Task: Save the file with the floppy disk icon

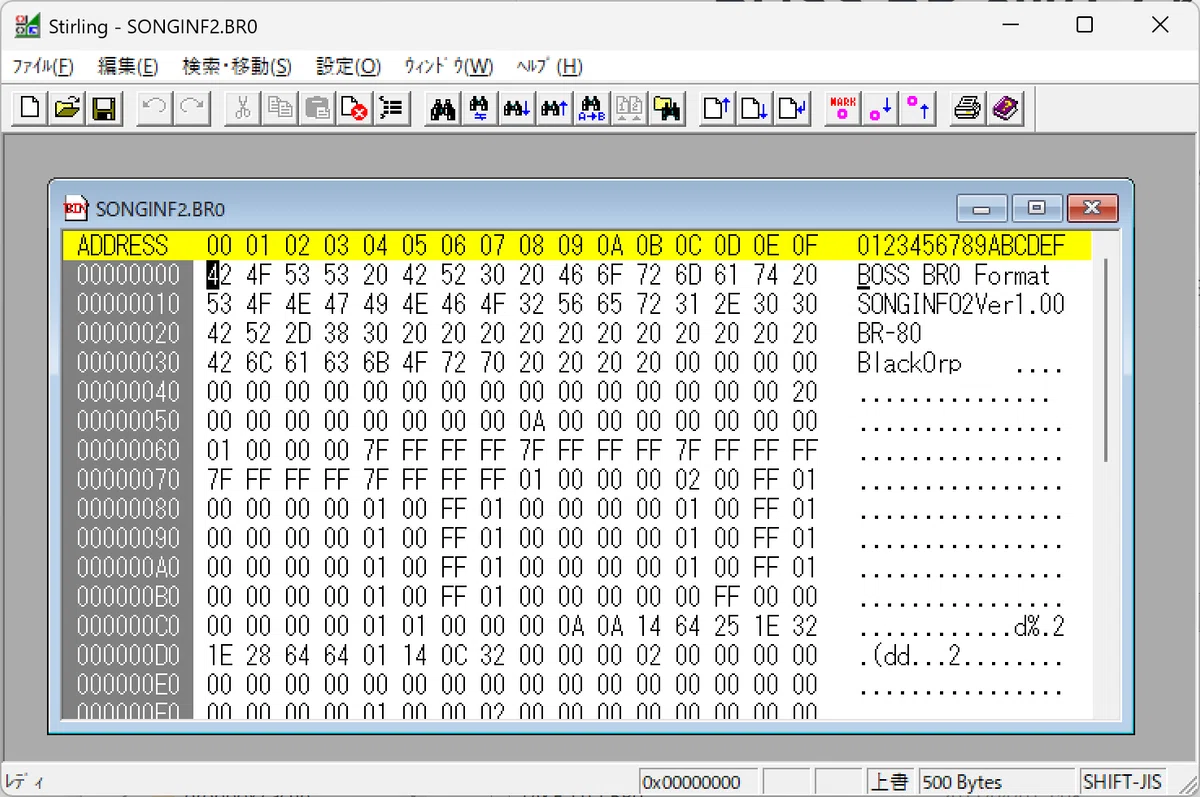Action: [x=103, y=108]
